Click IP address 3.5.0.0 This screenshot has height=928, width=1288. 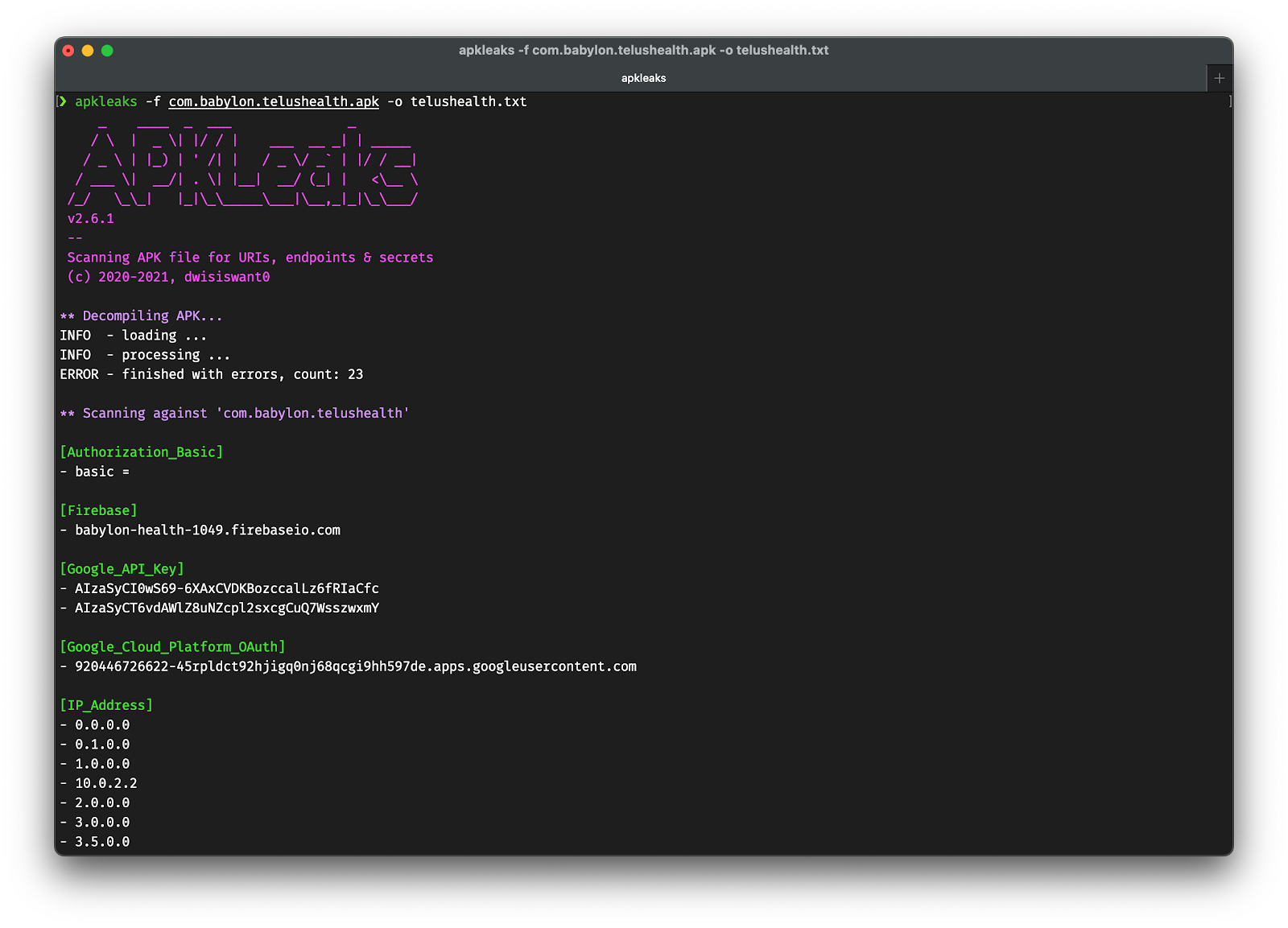click(102, 842)
